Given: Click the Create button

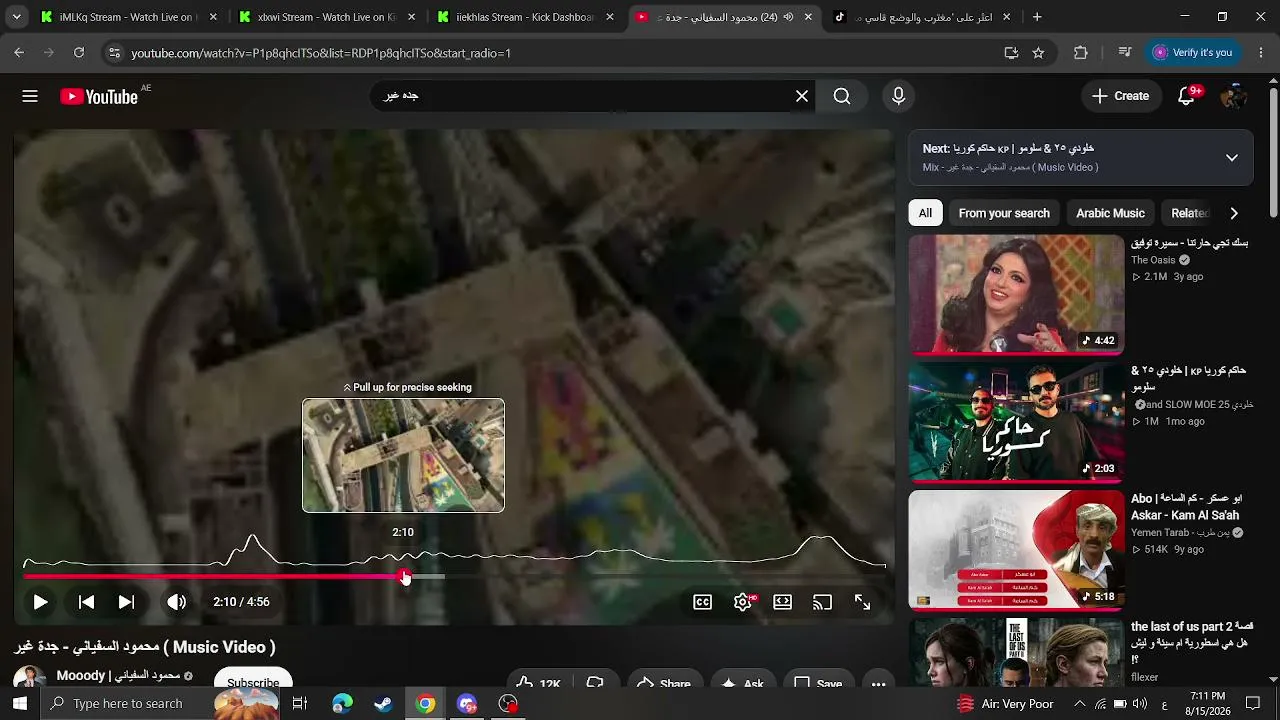Looking at the screenshot, I should [x=1120, y=96].
